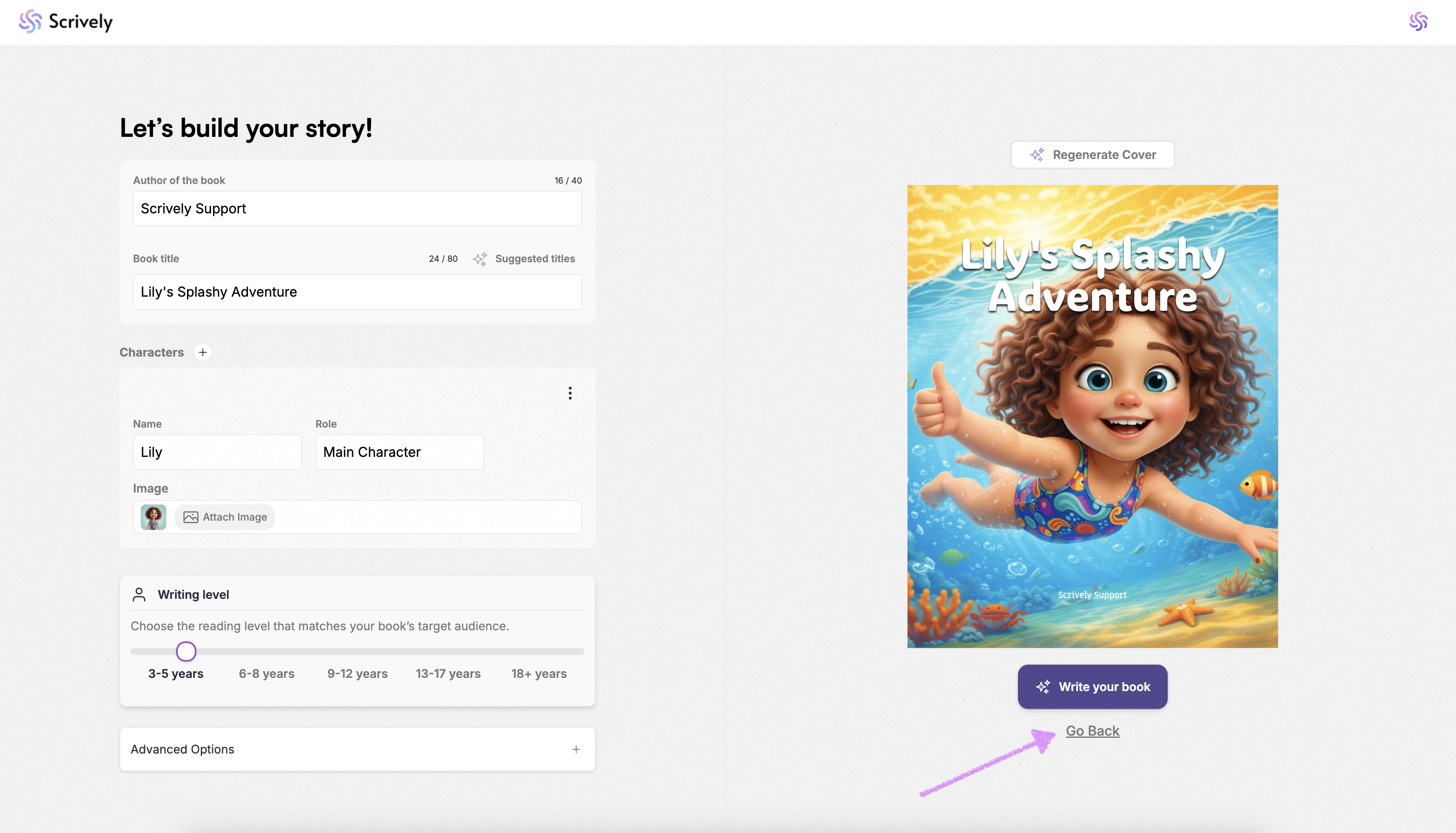This screenshot has width=1456, height=833.
Task: Click the person icon next to Writing level
Action: pyautogui.click(x=139, y=595)
